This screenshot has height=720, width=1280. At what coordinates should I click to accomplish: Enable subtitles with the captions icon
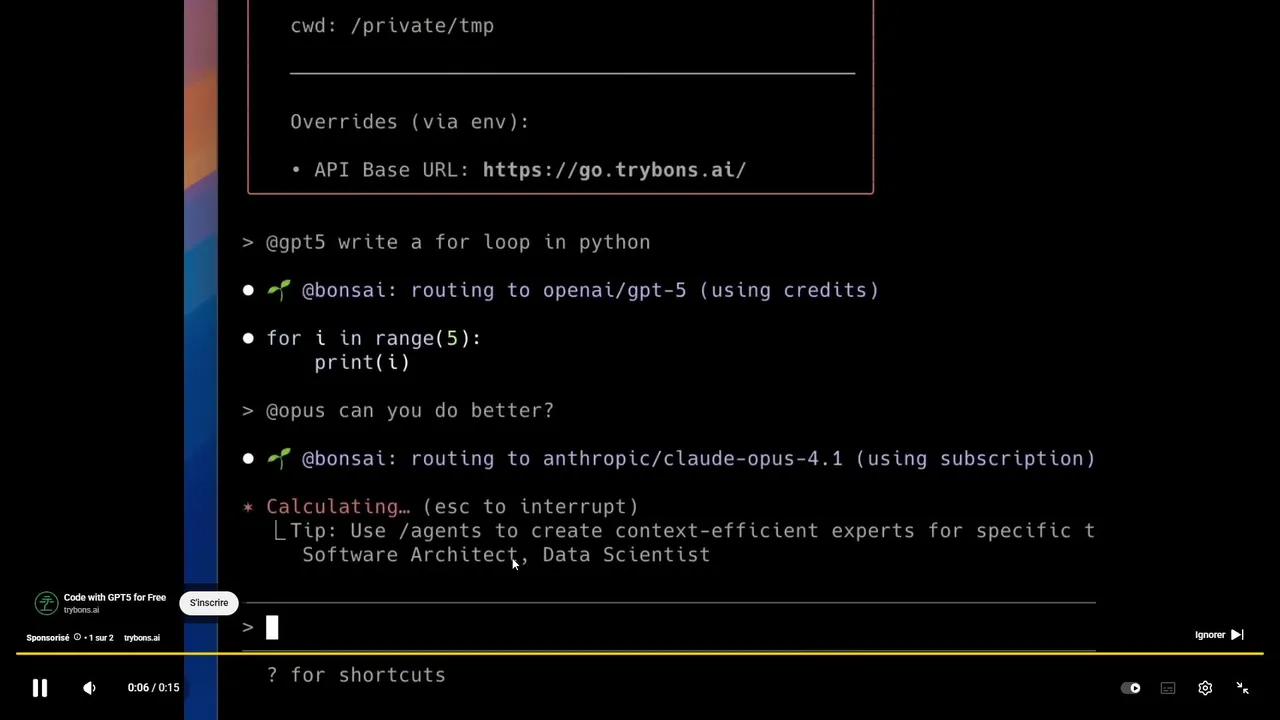pyautogui.click(x=1167, y=688)
